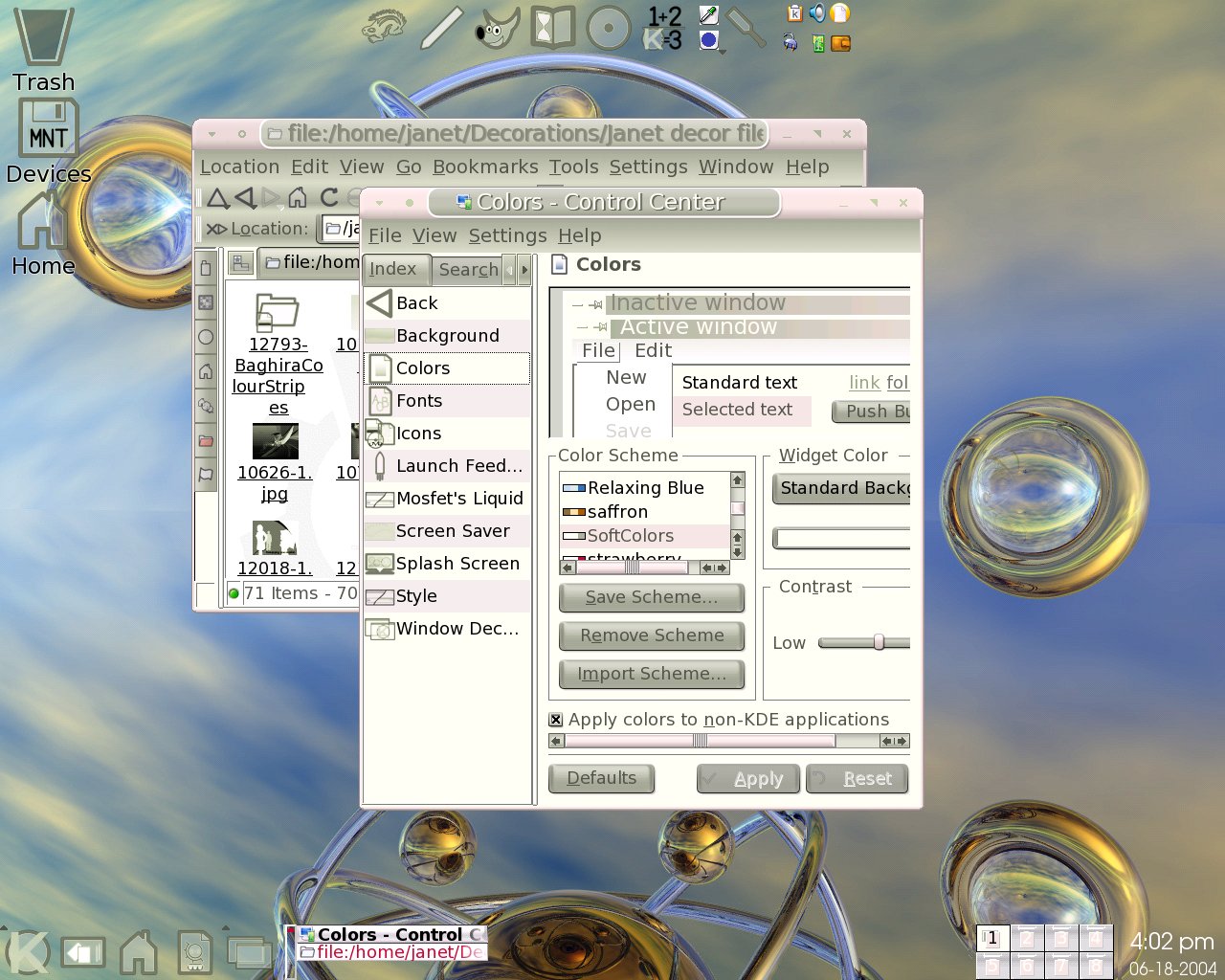The width and height of the screenshot is (1225, 980).
Task: Click the CD disc icon in top panel
Action: coord(608,28)
